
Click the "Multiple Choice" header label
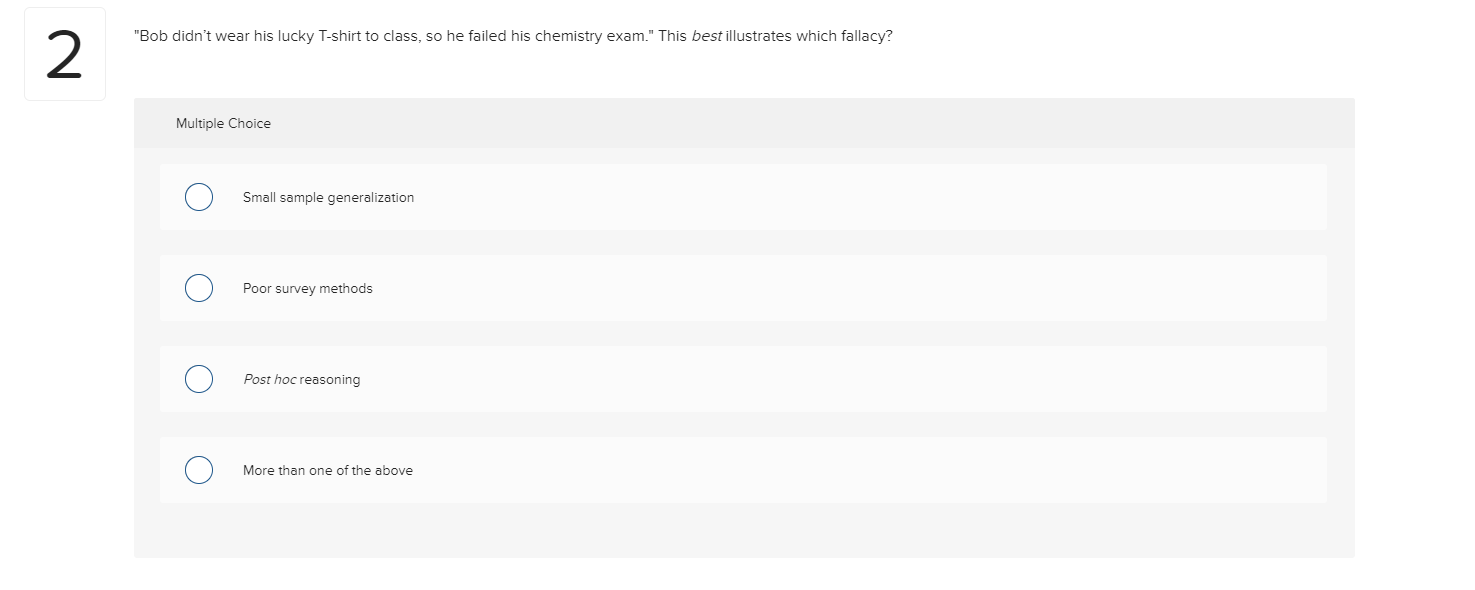(x=223, y=124)
